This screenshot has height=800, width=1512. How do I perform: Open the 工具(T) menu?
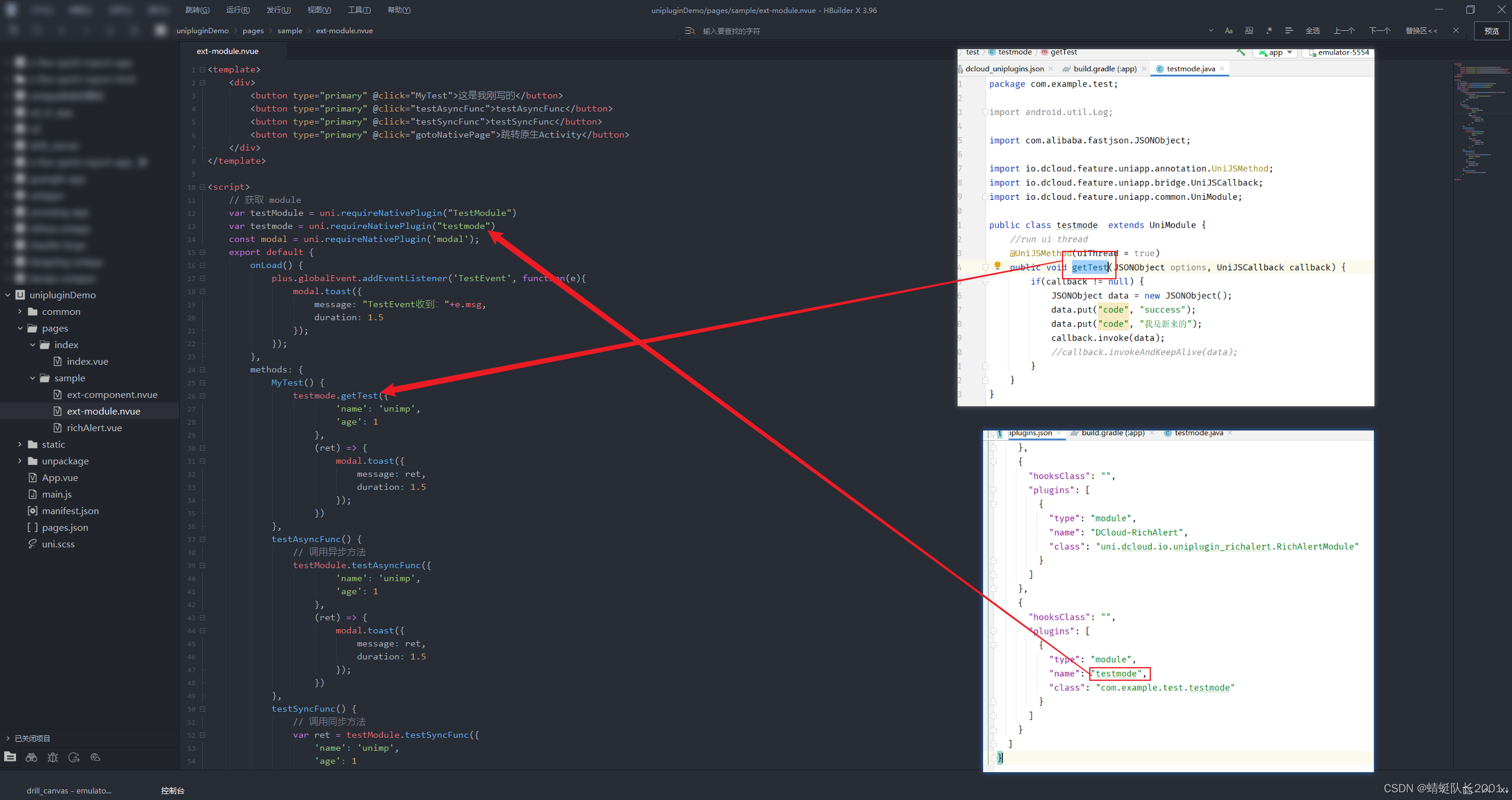point(359,10)
